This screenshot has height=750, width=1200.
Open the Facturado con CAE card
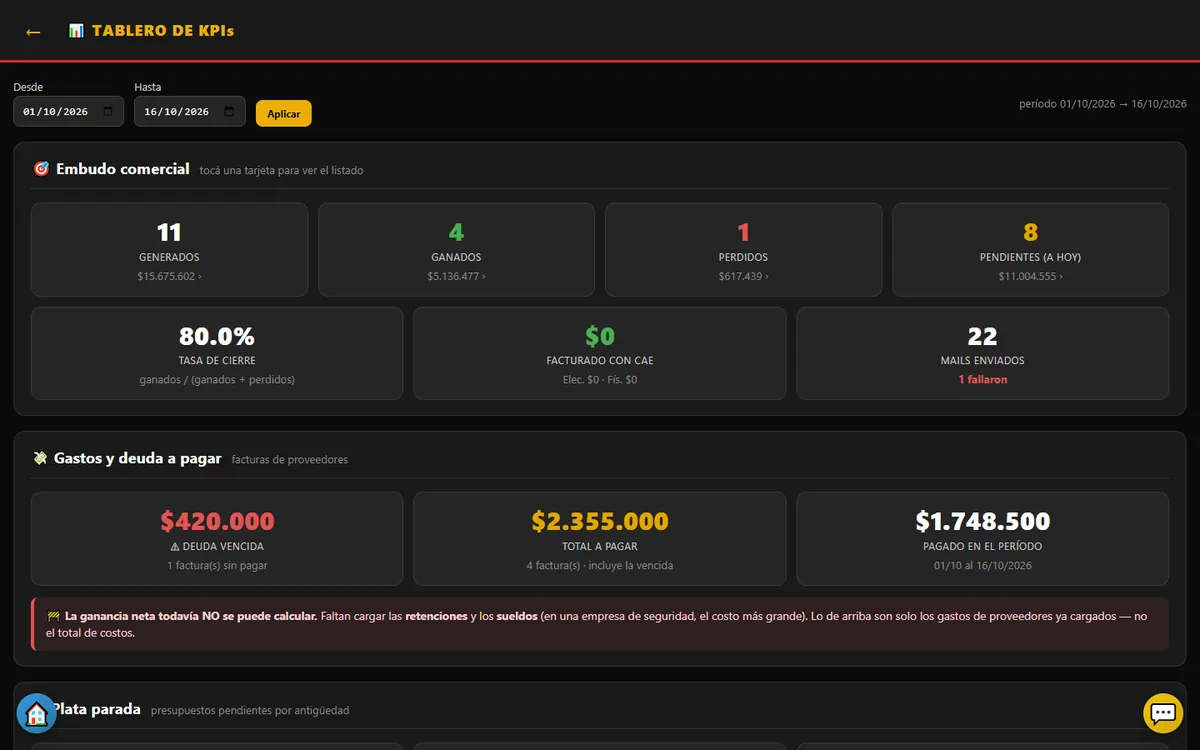click(600, 353)
